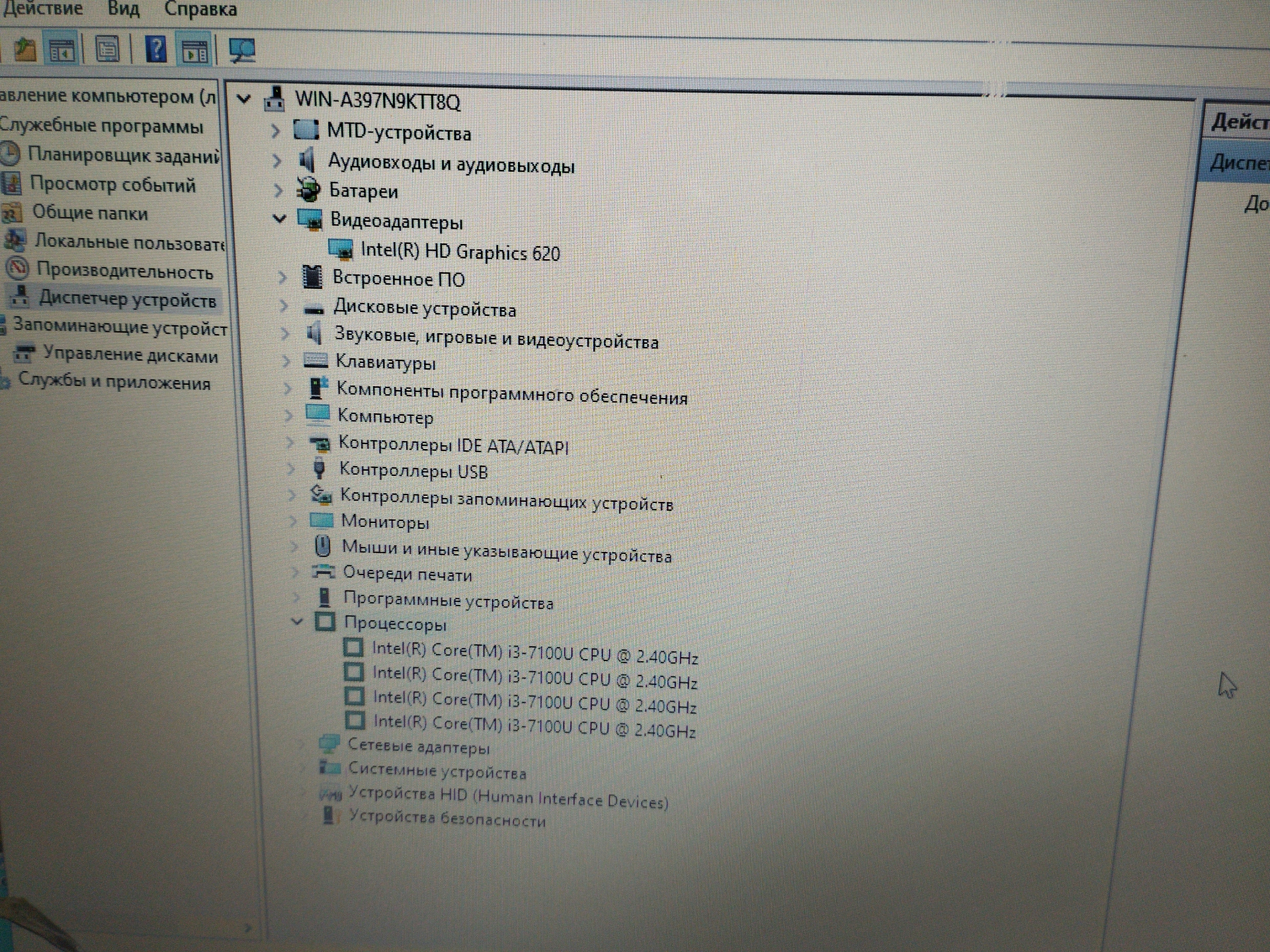Collapse the Видеоадаптеры category

280,219
